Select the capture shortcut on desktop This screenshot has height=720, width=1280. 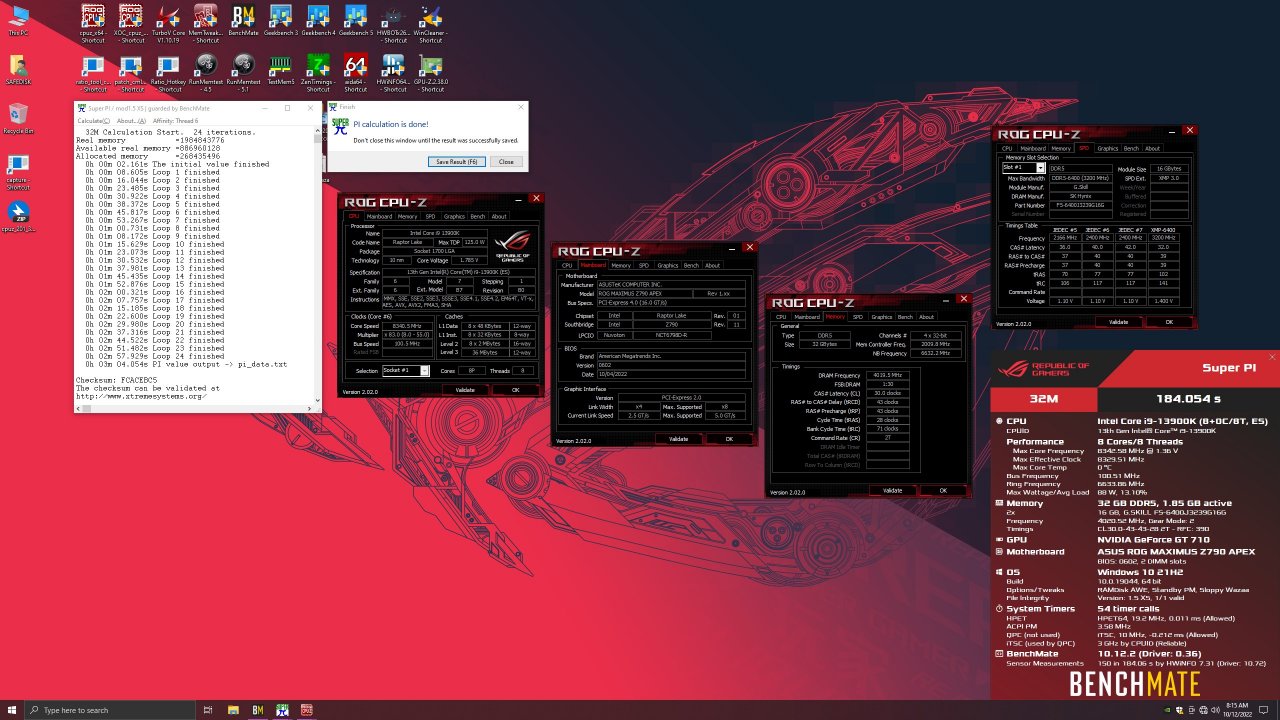coord(17,171)
